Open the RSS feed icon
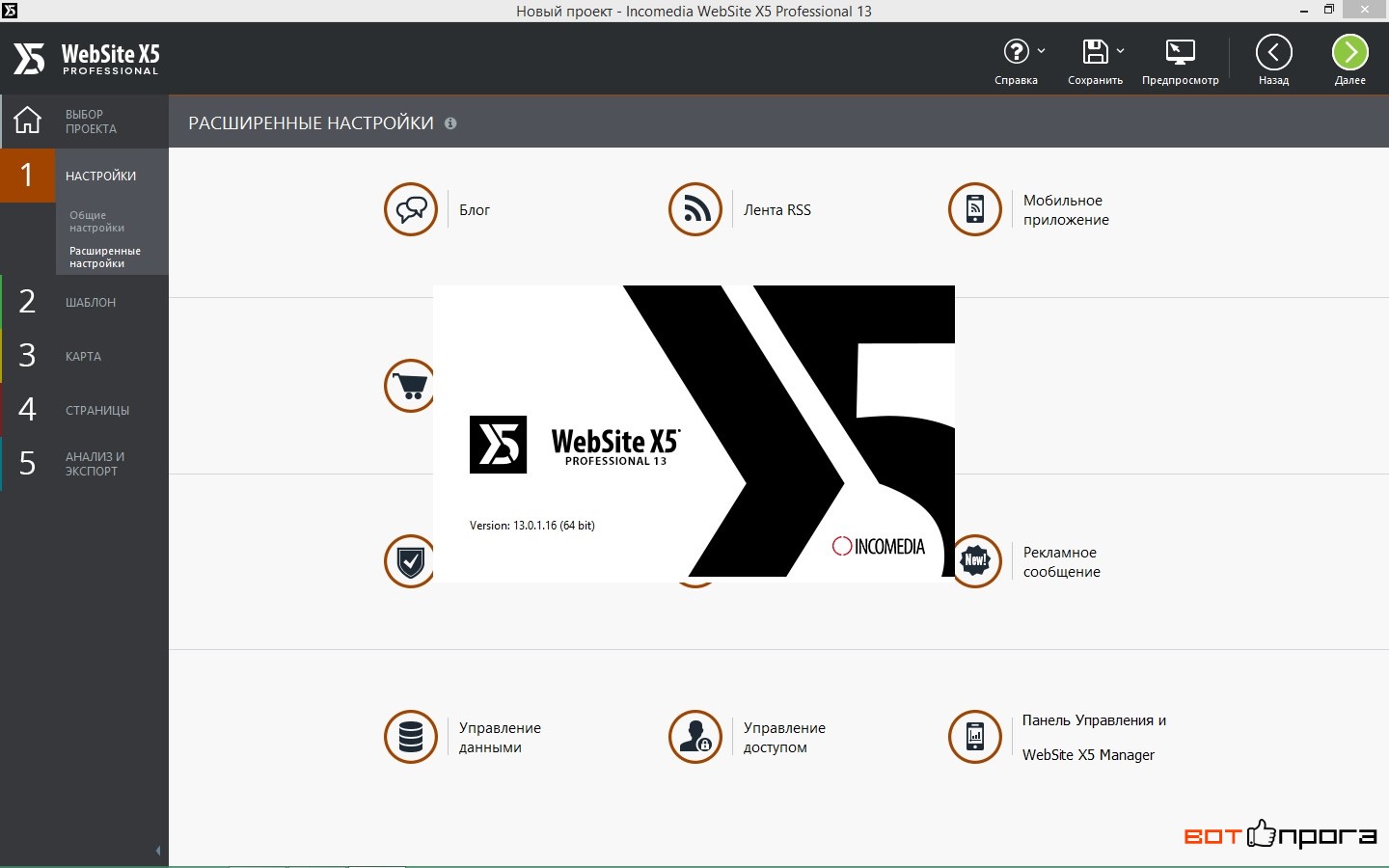Screen dimensions: 1389x868 click(695, 209)
